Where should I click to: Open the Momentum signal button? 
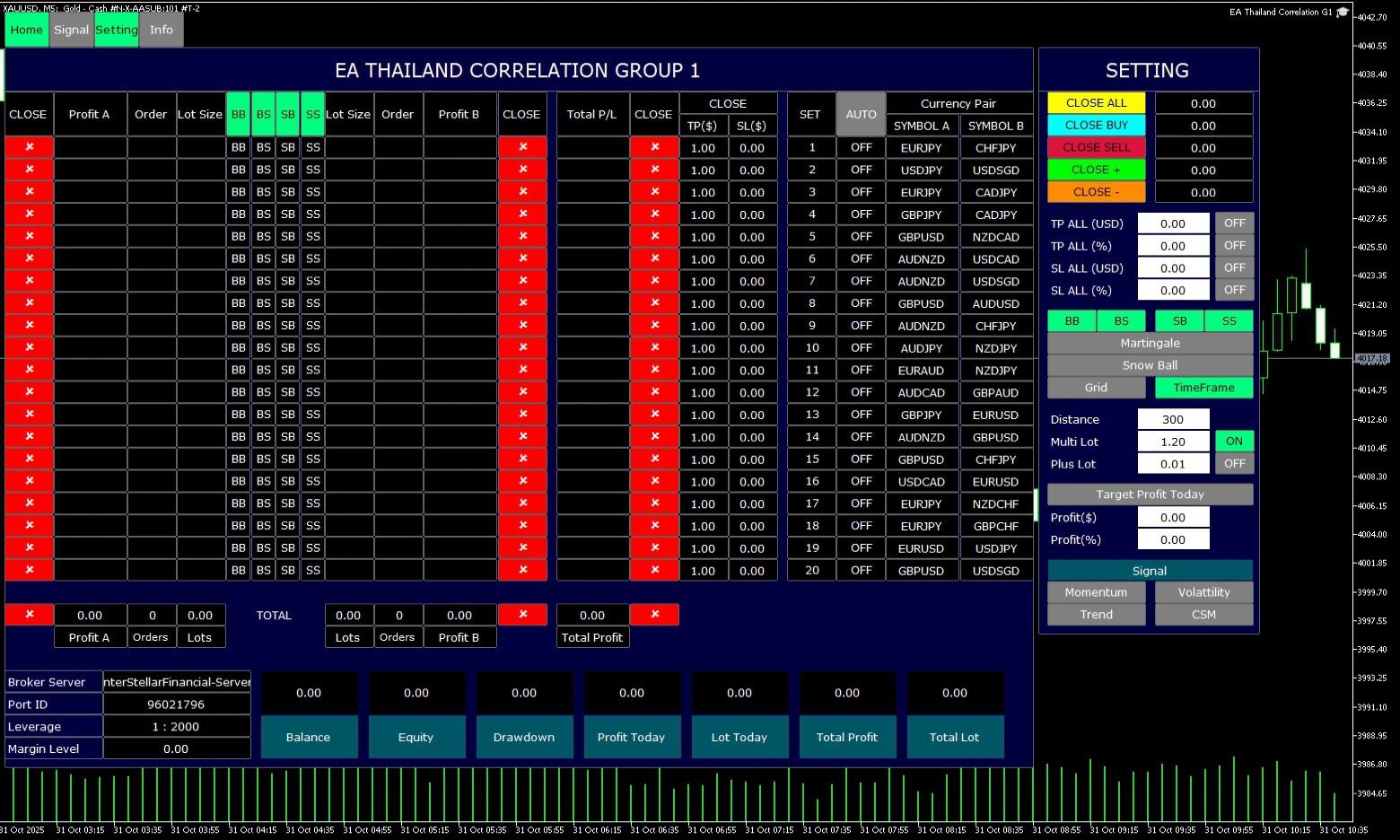pyautogui.click(x=1096, y=592)
